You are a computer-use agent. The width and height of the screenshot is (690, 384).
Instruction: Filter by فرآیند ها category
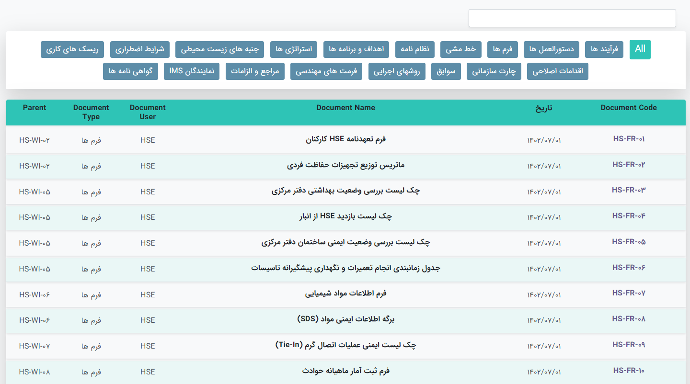(x=604, y=49)
